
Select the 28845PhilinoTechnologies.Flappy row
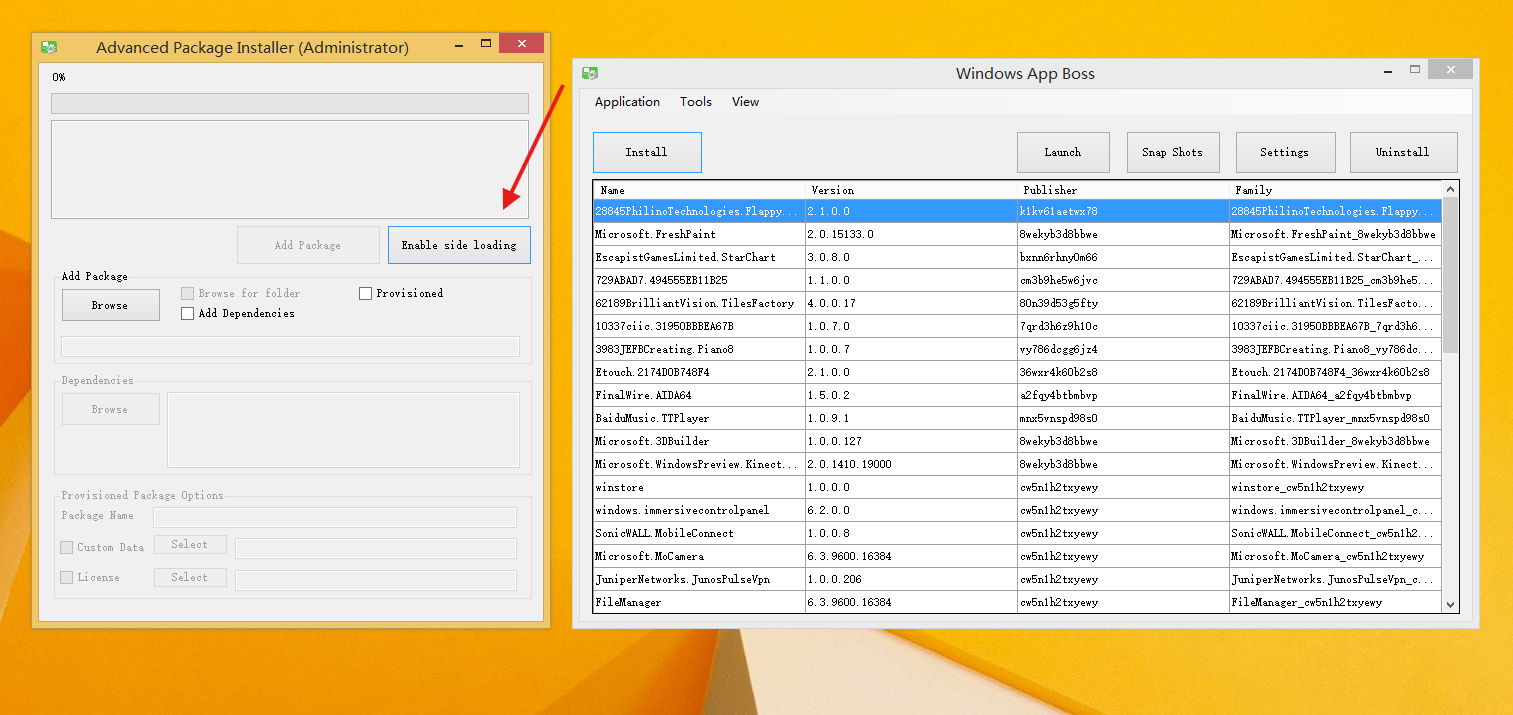click(x=1018, y=211)
